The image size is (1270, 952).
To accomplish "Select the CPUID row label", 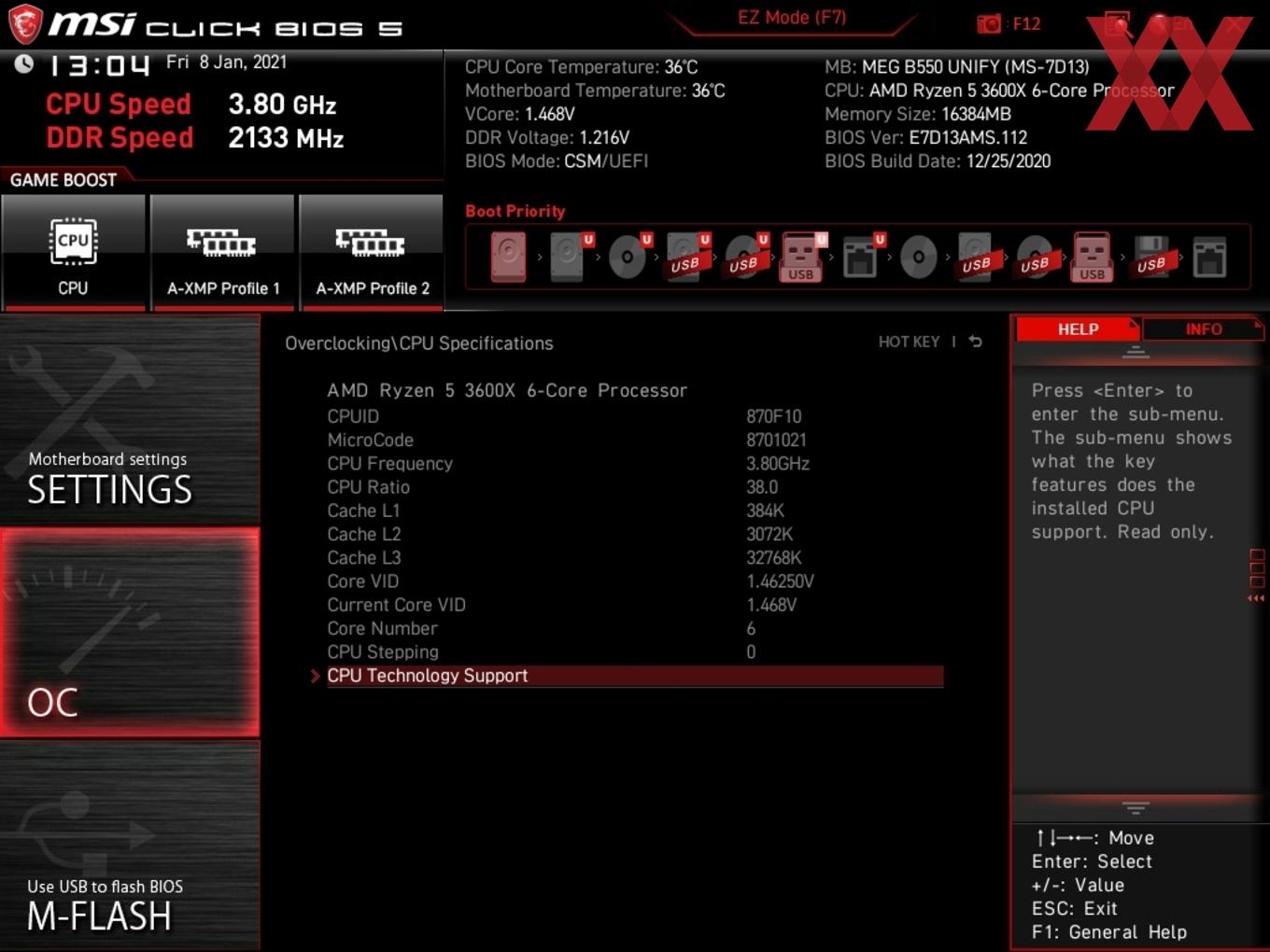I will point(353,416).
